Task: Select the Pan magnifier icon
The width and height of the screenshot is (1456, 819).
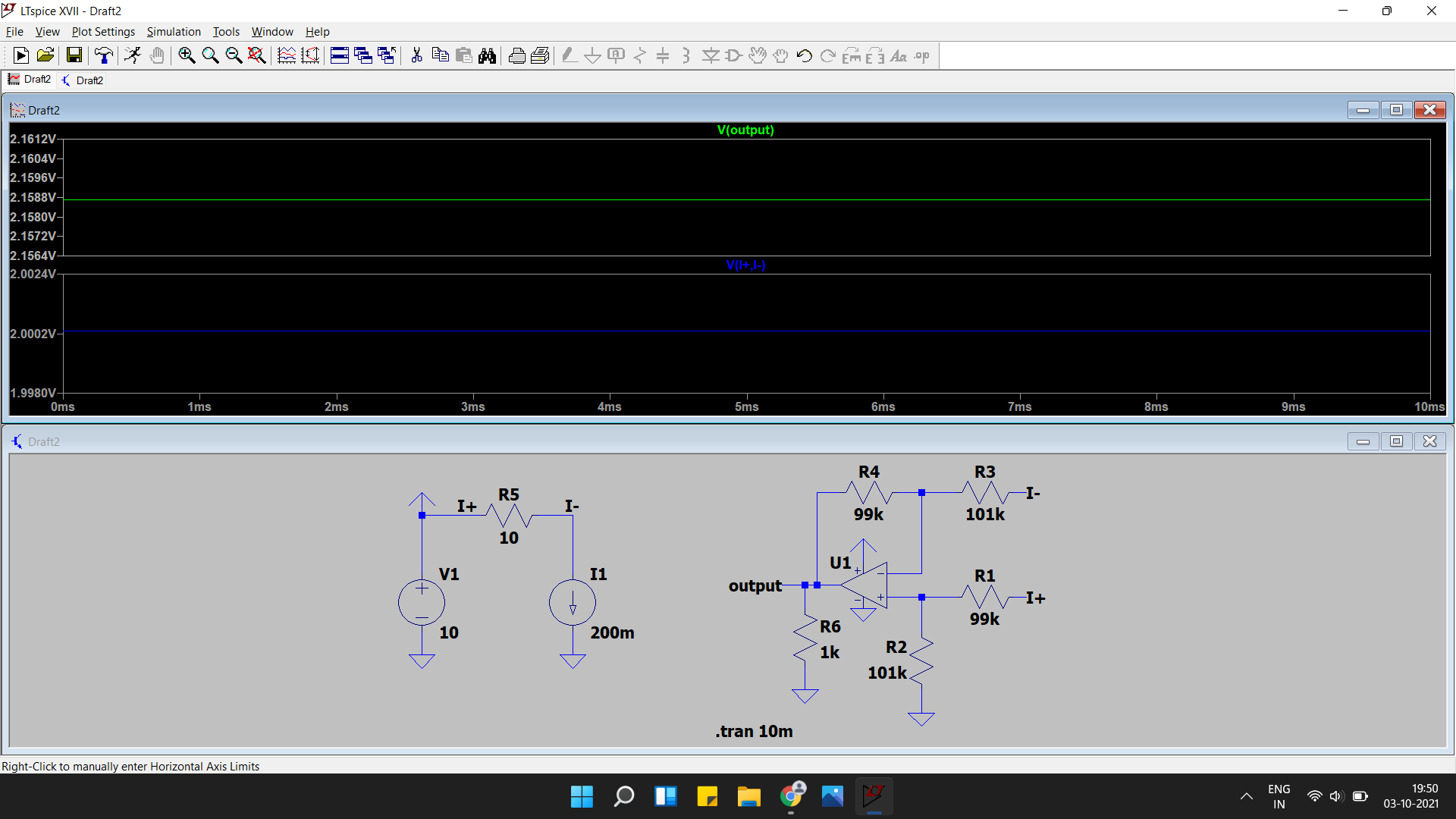Action: 210,55
